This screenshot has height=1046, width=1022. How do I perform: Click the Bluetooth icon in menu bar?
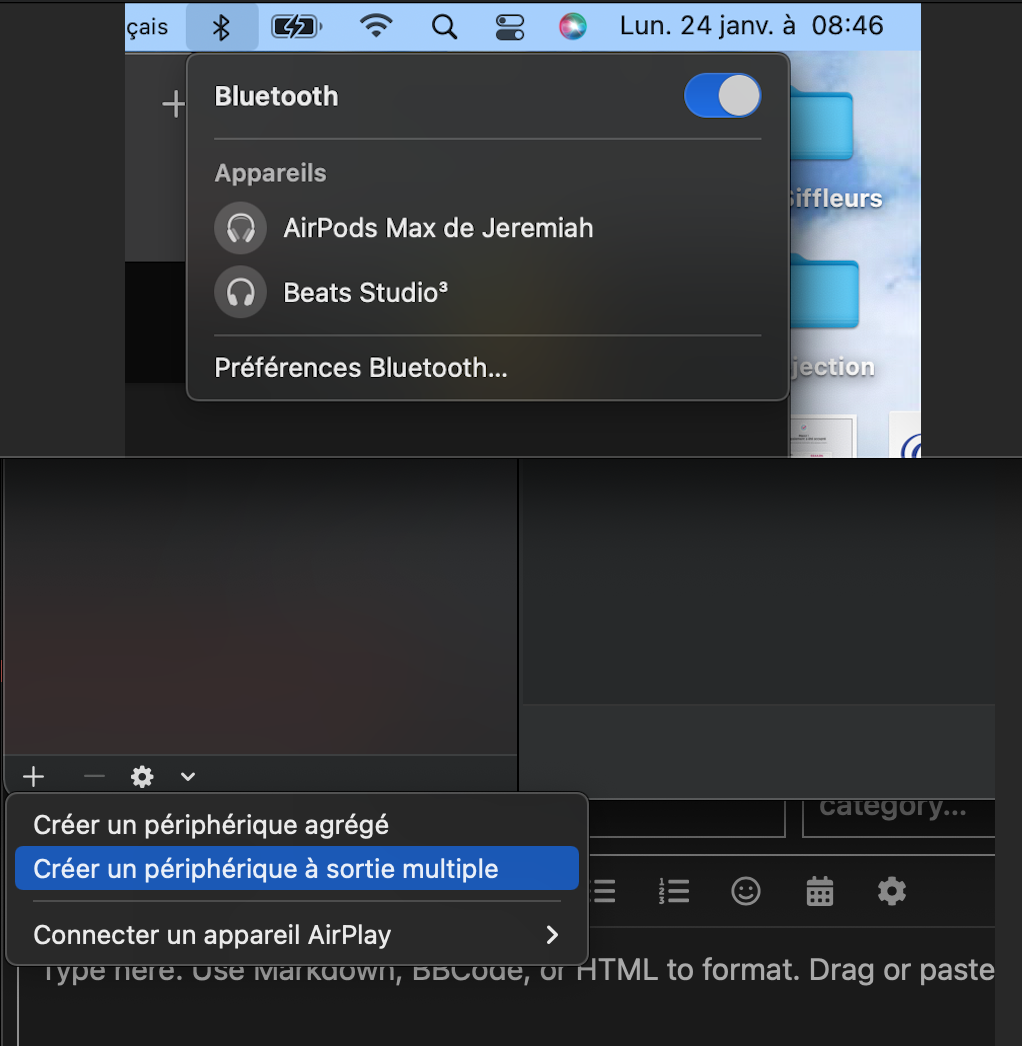coord(221,27)
